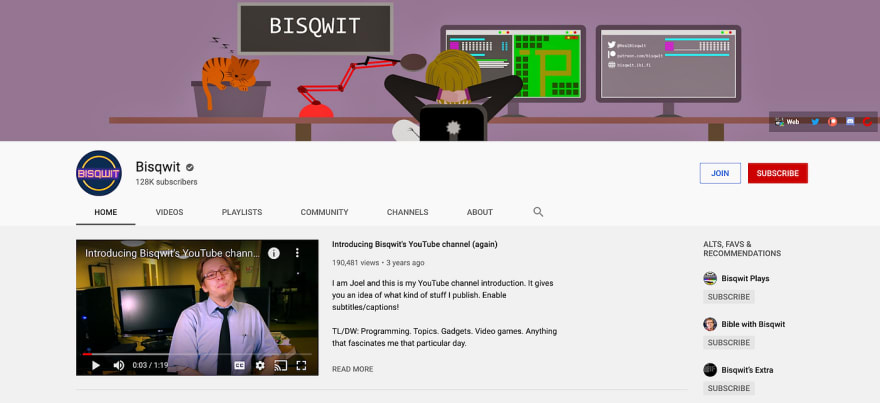
Task: Click the Bisqwit channel avatar
Action: coord(99,173)
